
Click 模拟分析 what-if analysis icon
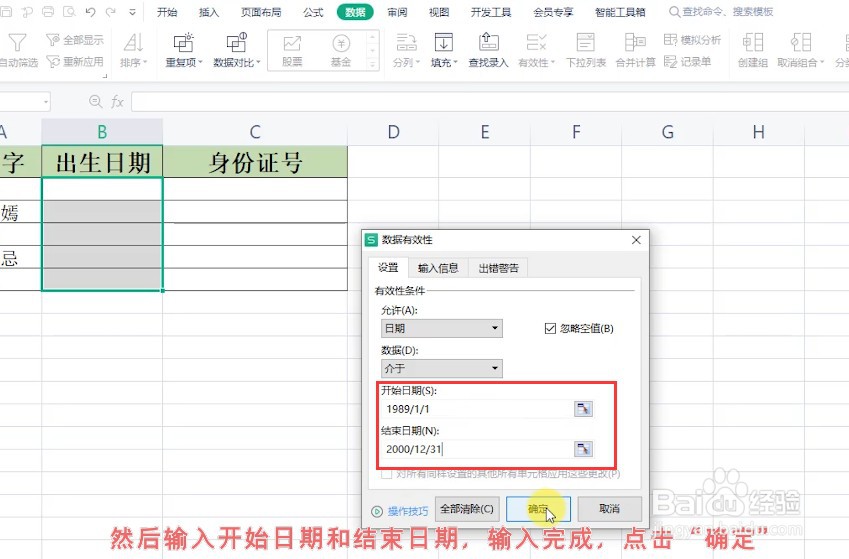670,40
